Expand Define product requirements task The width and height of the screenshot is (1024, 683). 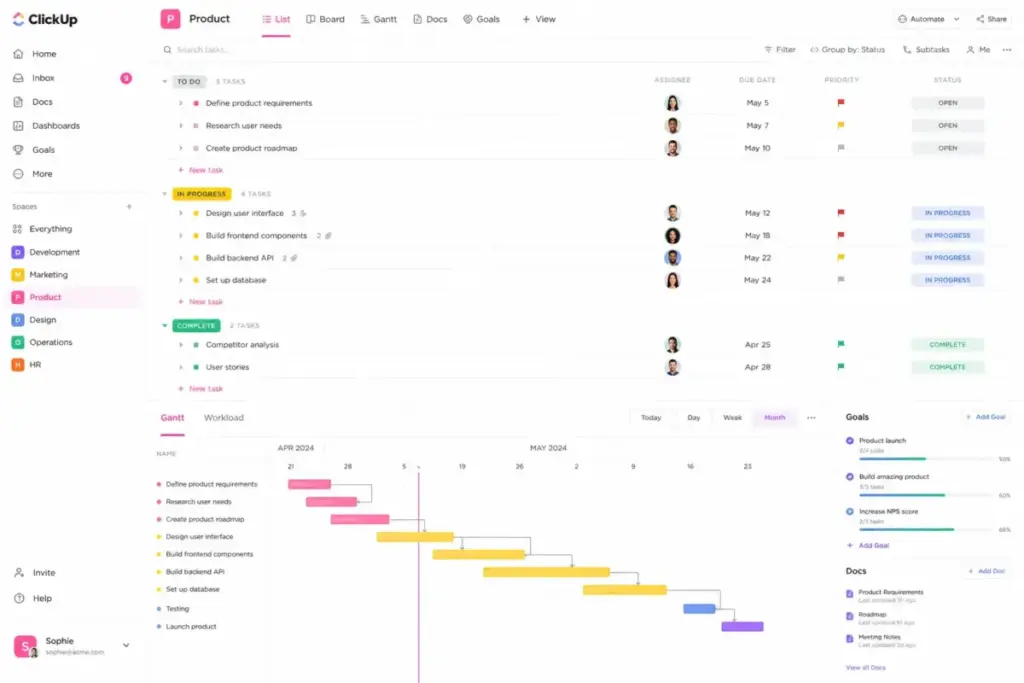click(x=181, y=103)
